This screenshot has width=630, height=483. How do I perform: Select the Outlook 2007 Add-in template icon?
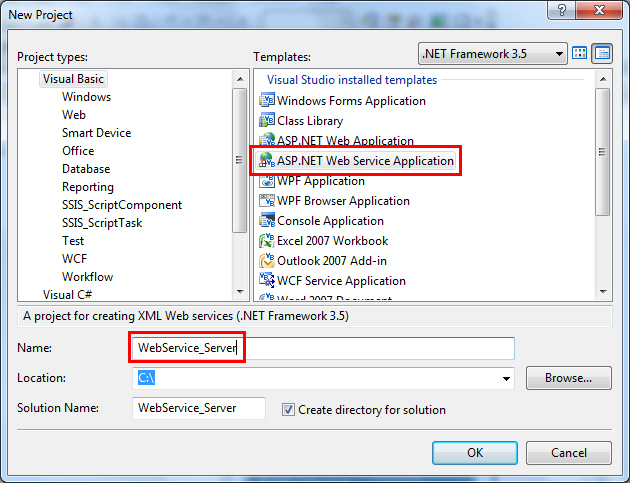click(267, 261)
